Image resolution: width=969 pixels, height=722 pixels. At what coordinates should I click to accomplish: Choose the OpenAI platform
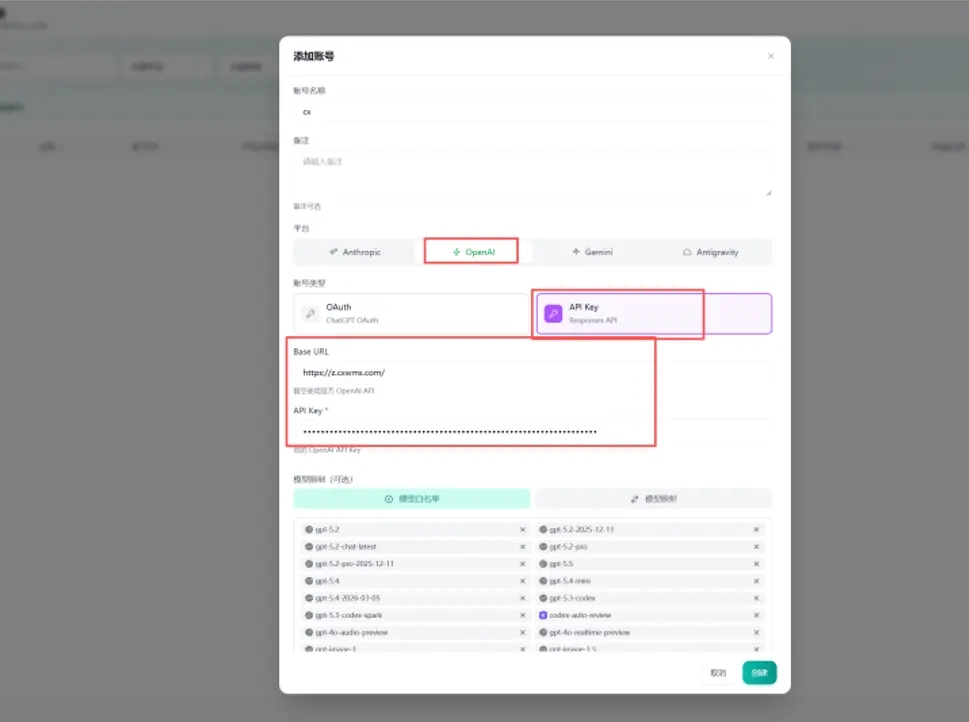[x=473, y=252]
